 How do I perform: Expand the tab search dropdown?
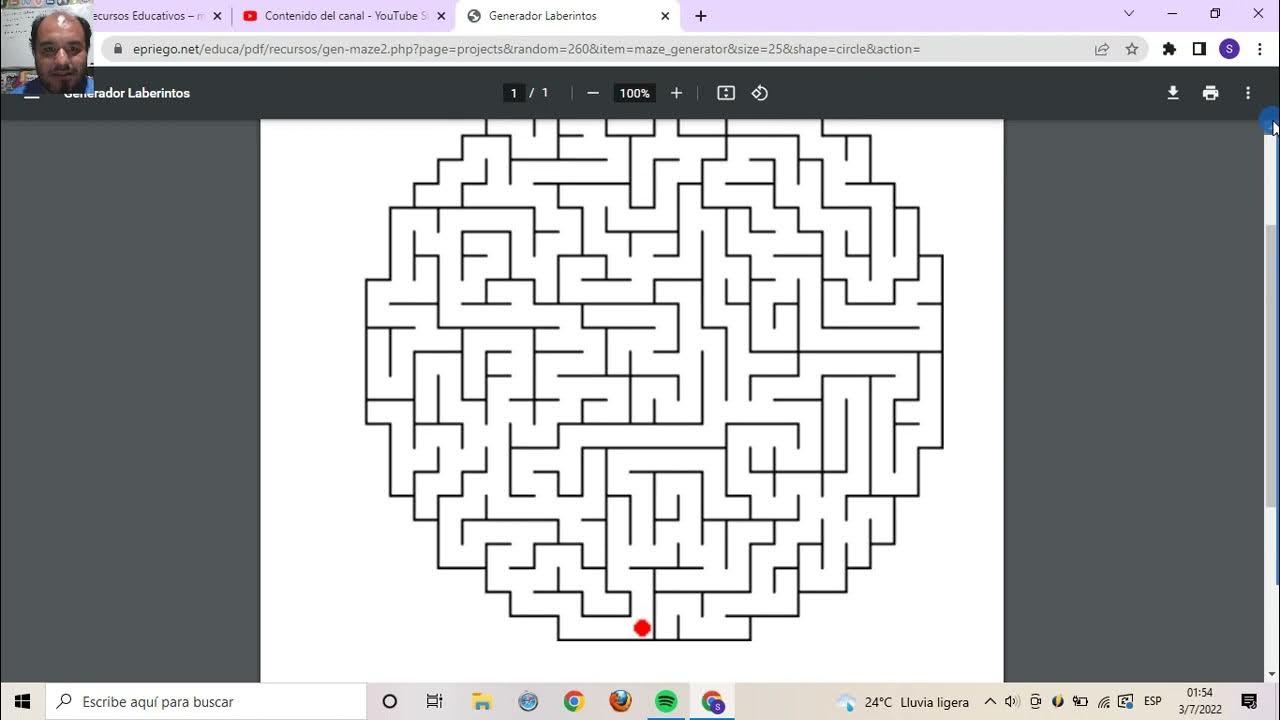(x=1129, y=14)
